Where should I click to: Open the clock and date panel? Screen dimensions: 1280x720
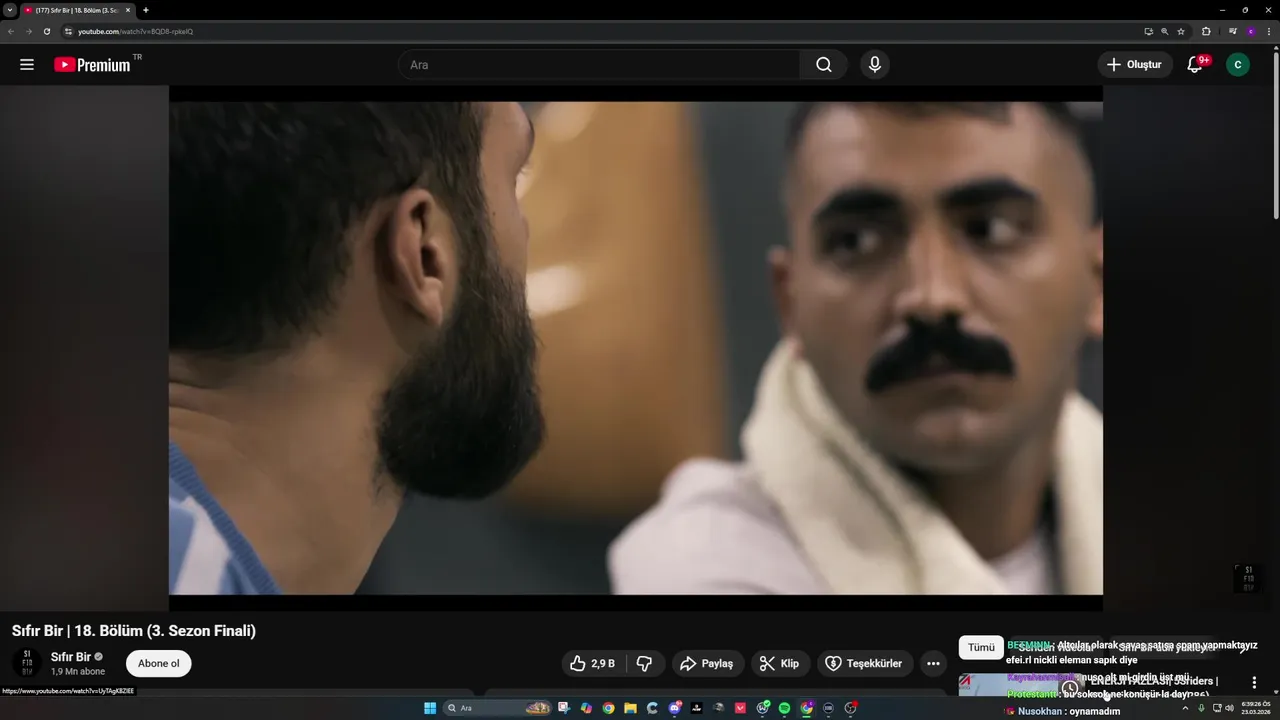pos(1255,708)
